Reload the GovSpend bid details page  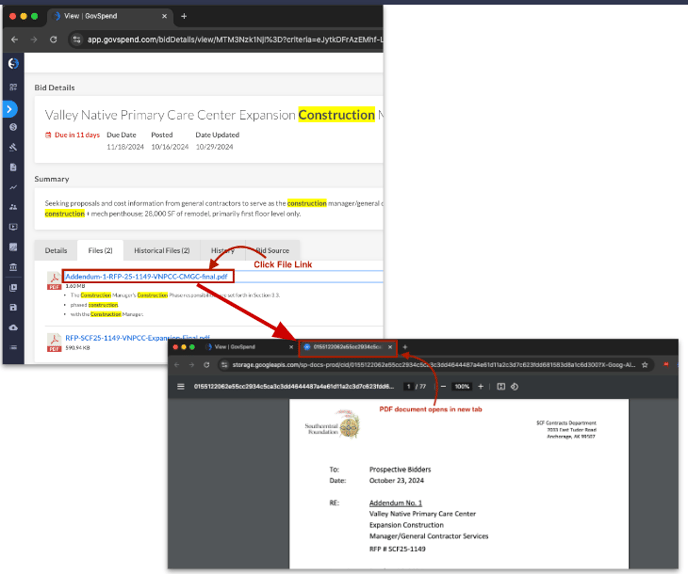point(54,39)
